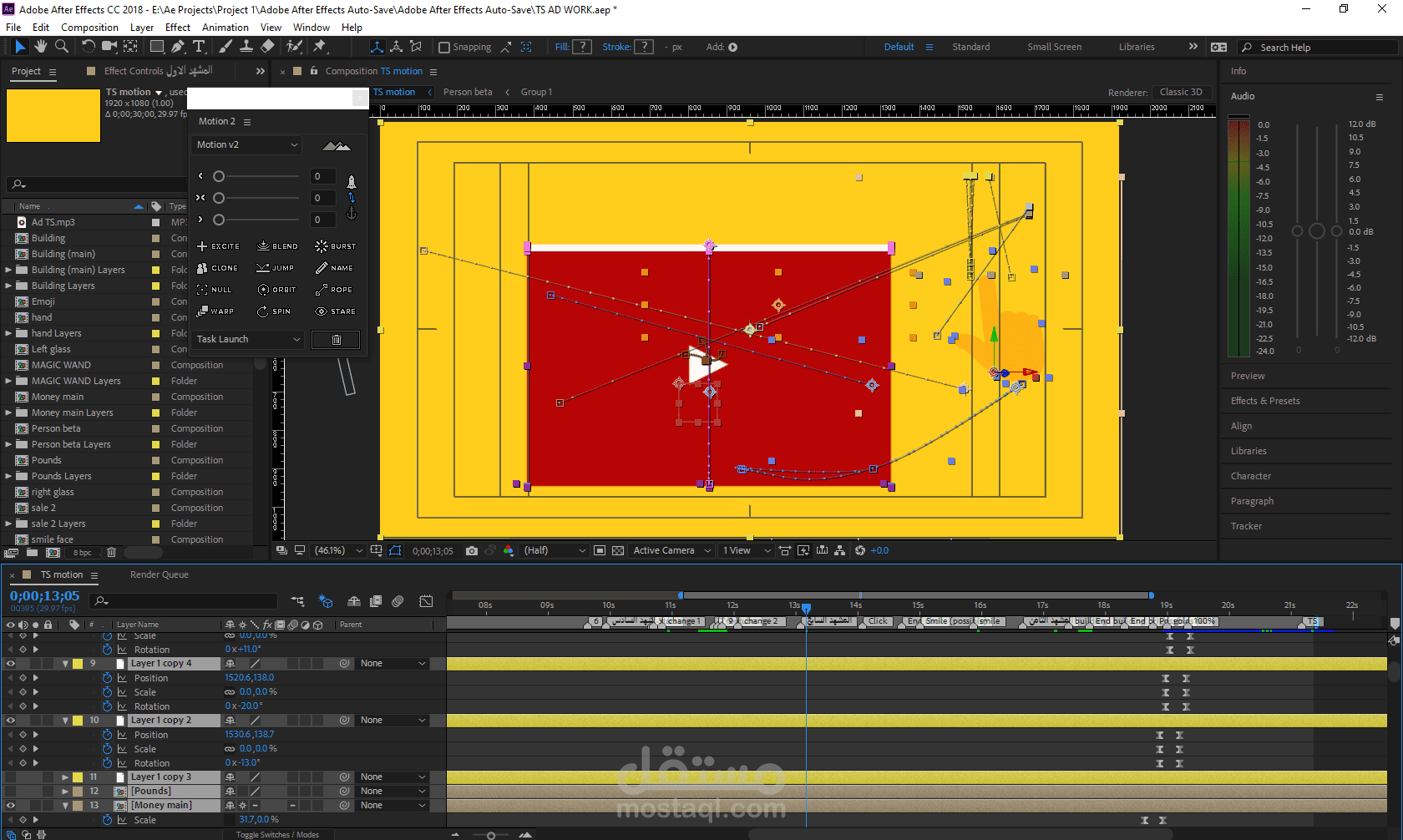
Task: Select the Eraser tool
Action: coord(267,47)
